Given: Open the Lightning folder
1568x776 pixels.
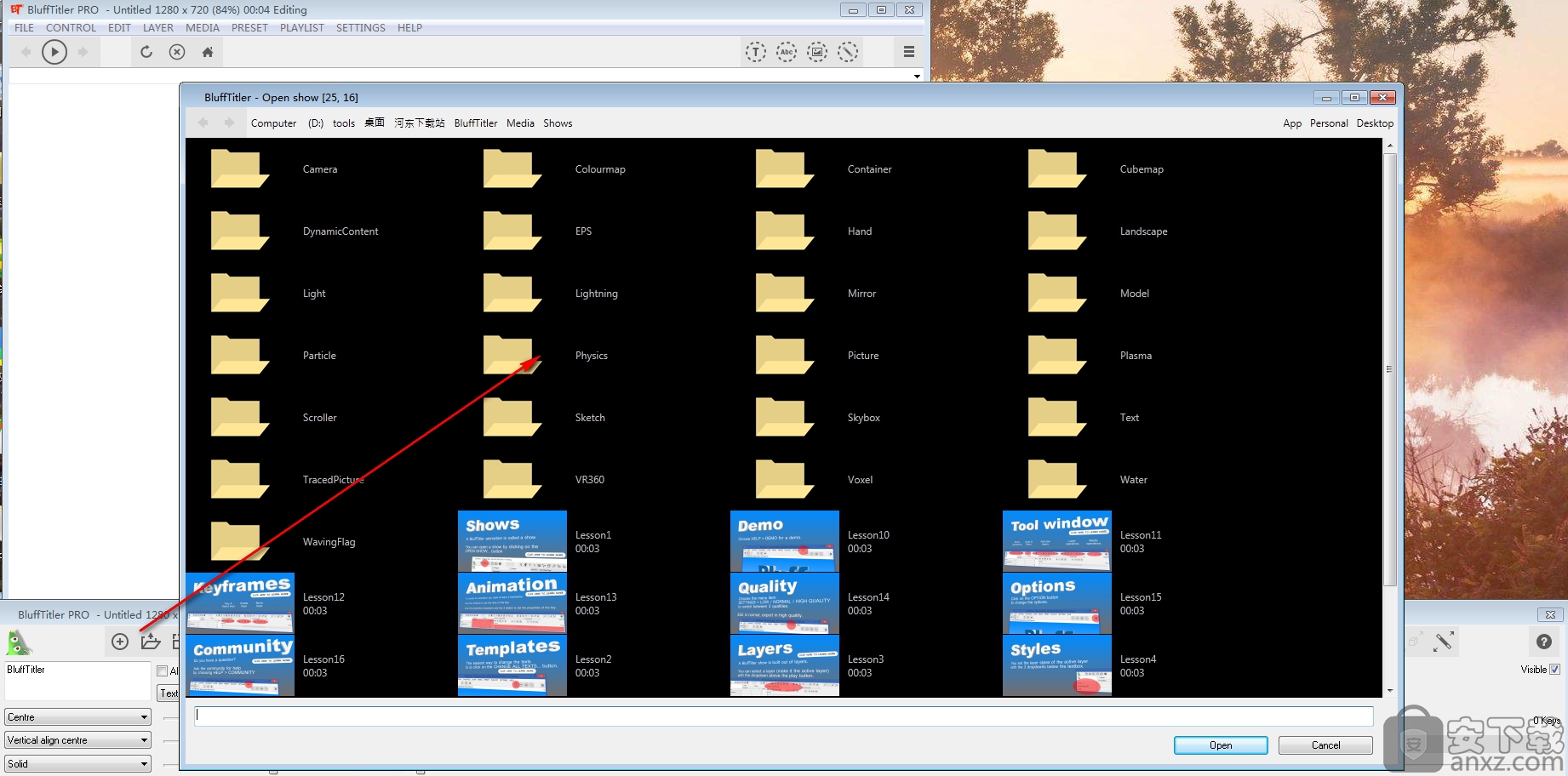Looking at the screenshot, I should [512, 293].
